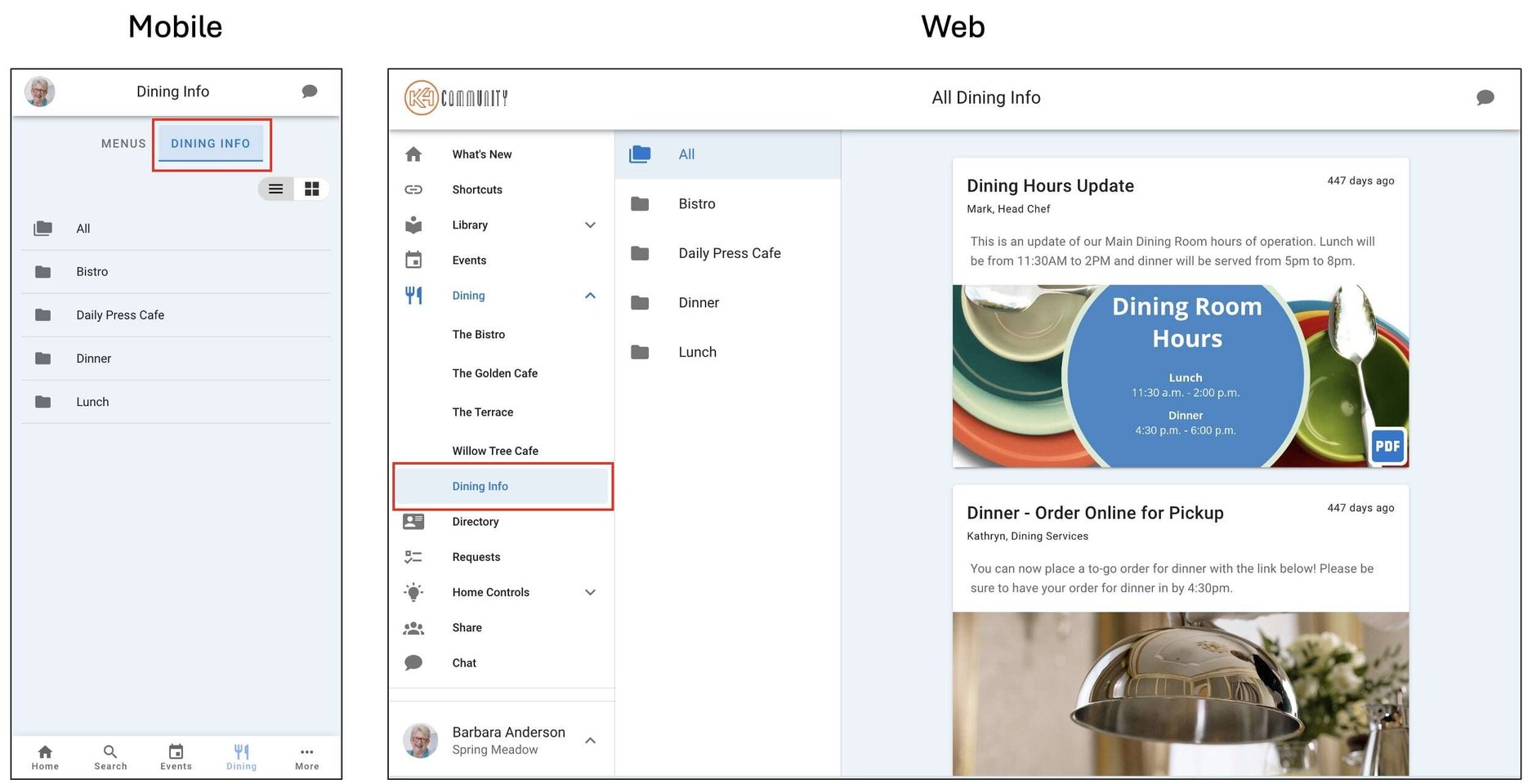This screenshot has width=1532, height=784.
Task: Open the Directory section in the sidebar
Action: pos(476,521)
